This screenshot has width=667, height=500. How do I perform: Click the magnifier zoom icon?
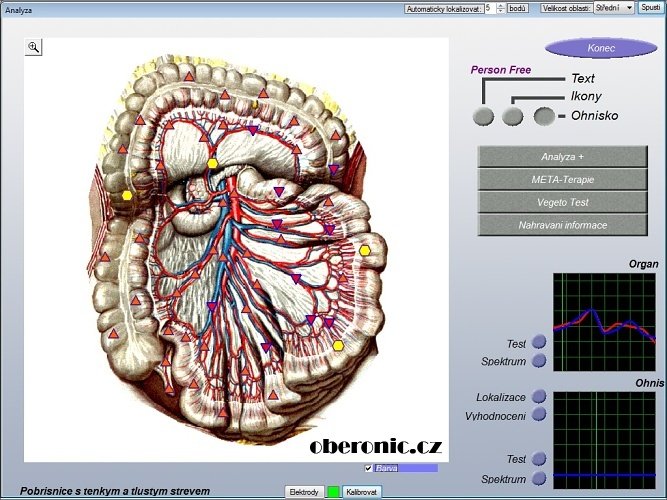pyautogui.click(x=33, y=47)
